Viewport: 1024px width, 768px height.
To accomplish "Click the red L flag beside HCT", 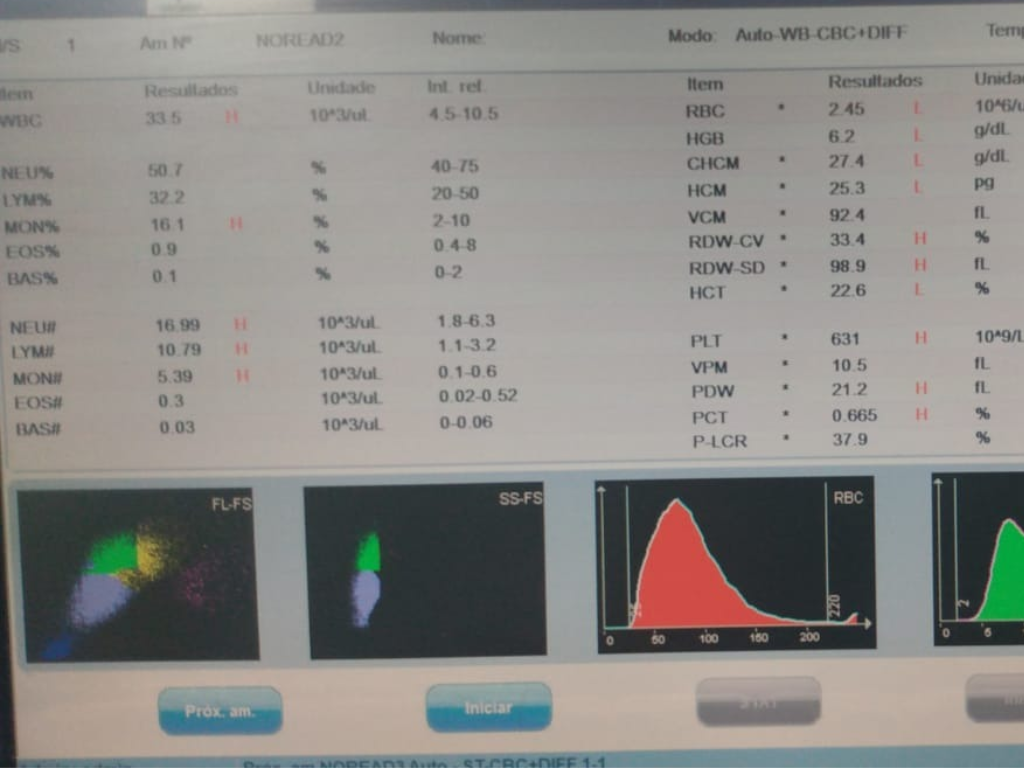I will (917, 289).
